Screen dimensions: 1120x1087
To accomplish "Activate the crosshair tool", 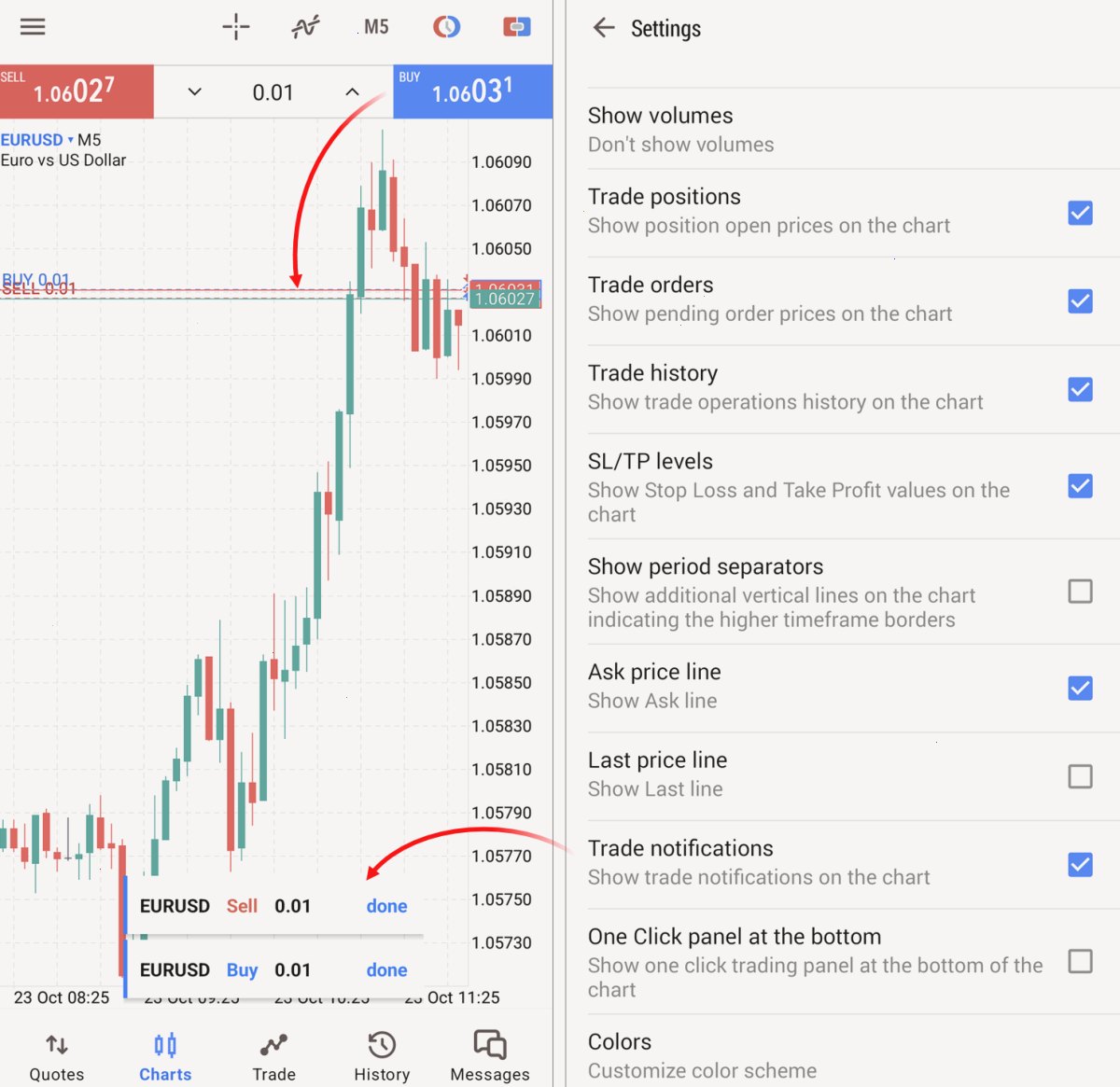I will (x=236, y=27).
